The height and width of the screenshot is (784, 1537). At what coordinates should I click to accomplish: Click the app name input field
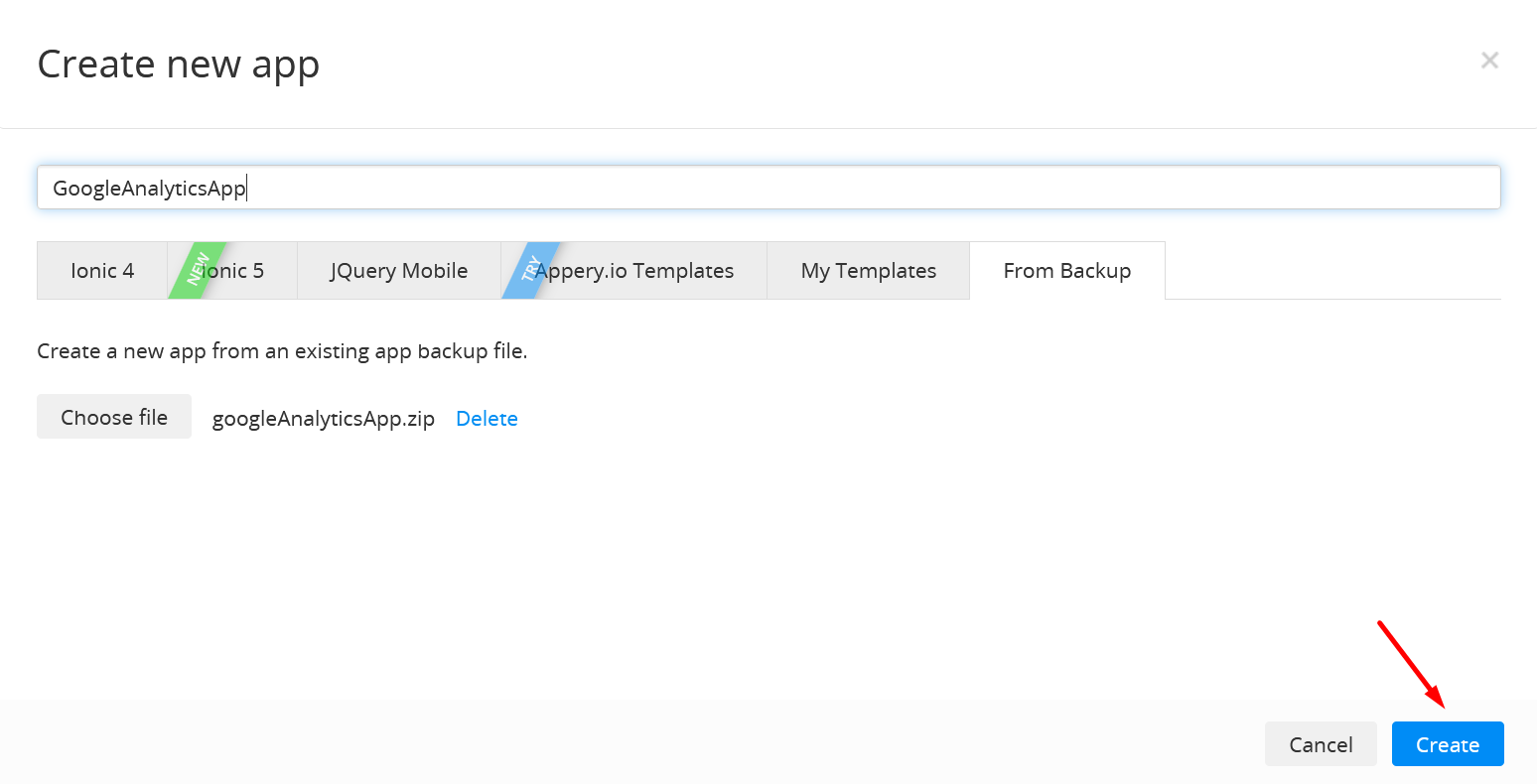pos(768,188)
